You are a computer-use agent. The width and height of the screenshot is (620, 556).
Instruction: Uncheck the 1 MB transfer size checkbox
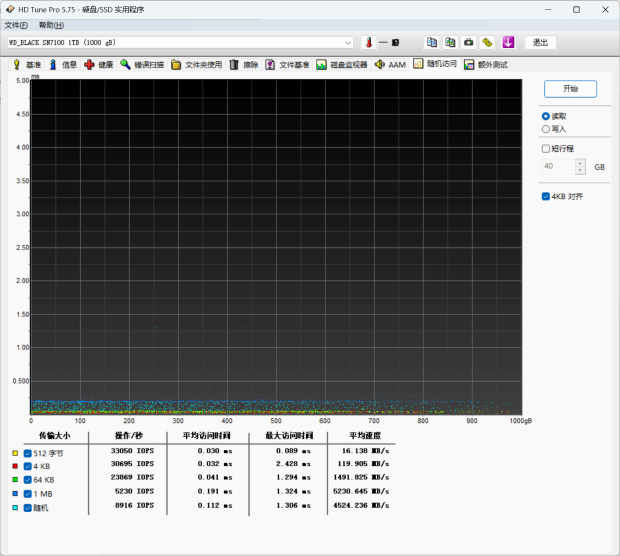pyautogui.click(x=28, y=494)
